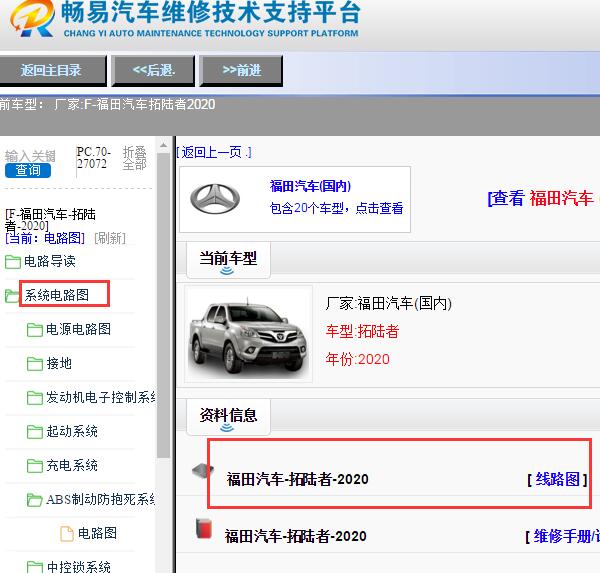Select 起动系统 tree item

point(72,431)
